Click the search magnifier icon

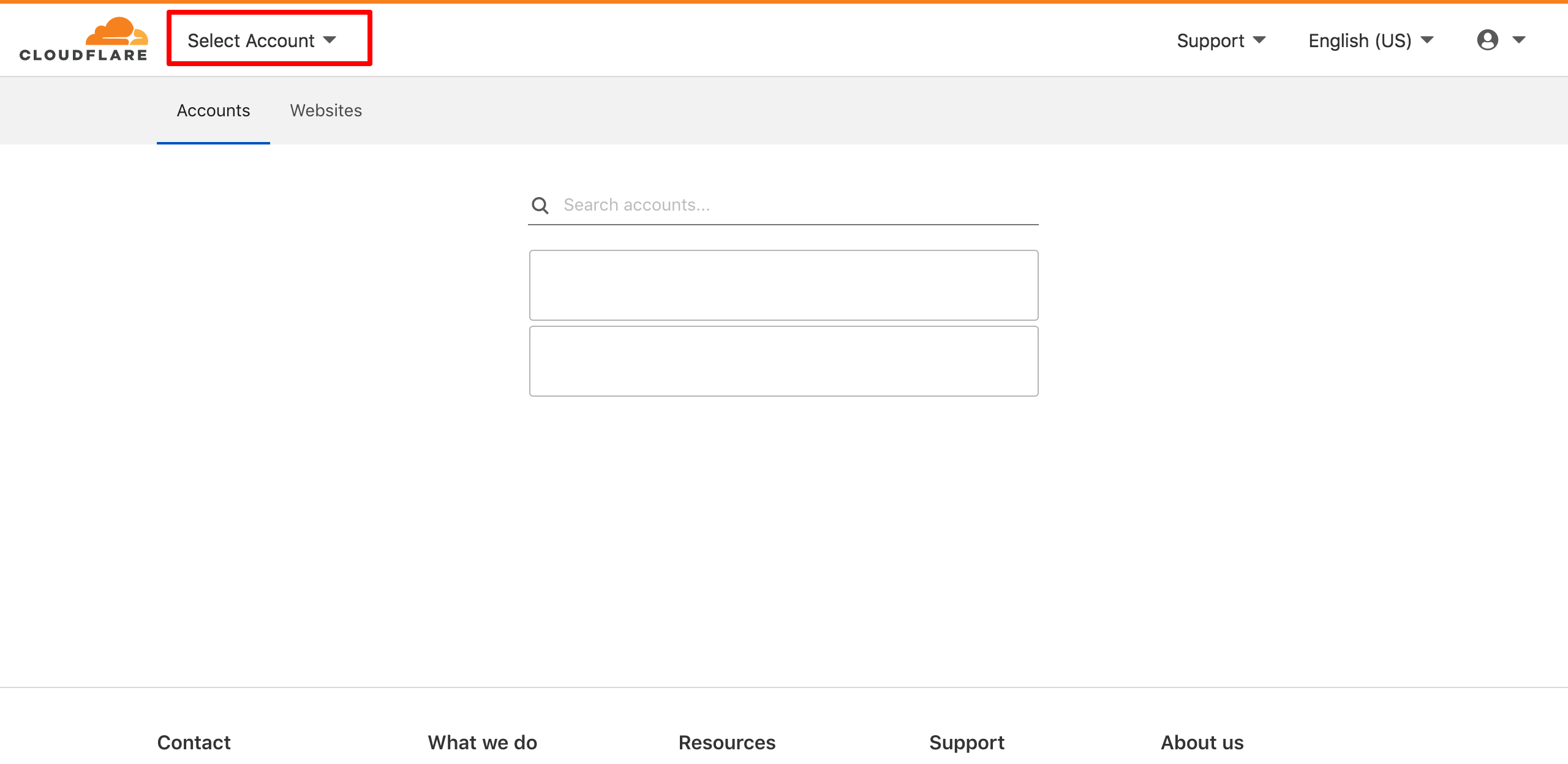[x=540, y=205]
